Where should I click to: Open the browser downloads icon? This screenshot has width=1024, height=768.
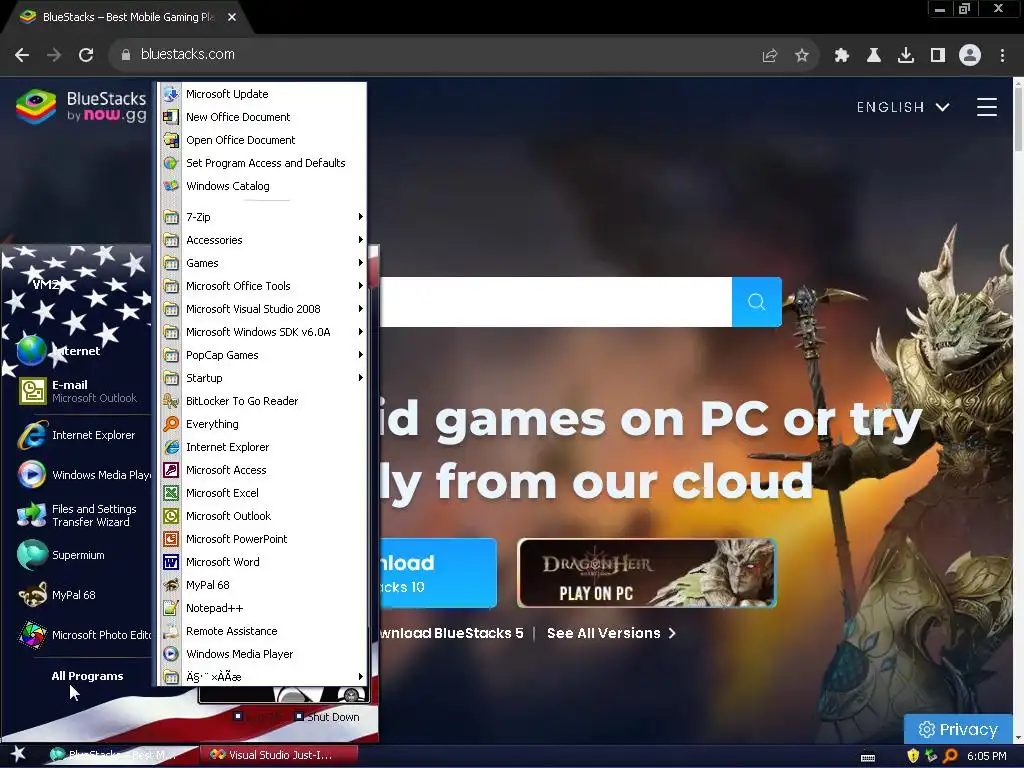905,56
